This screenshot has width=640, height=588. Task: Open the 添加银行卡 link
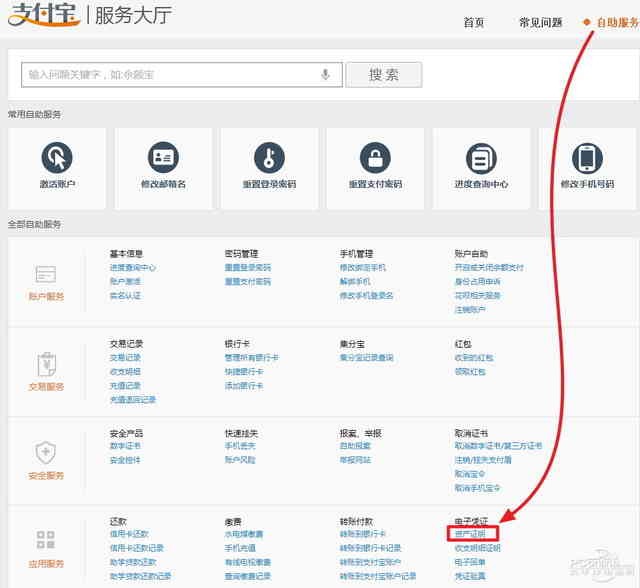(244, 386)
